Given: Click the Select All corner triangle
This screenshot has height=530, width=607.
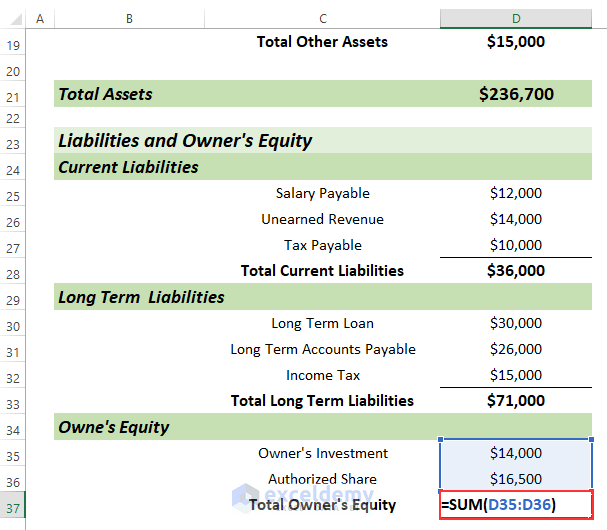Looking at the screenshot, I should coord(13,18).
